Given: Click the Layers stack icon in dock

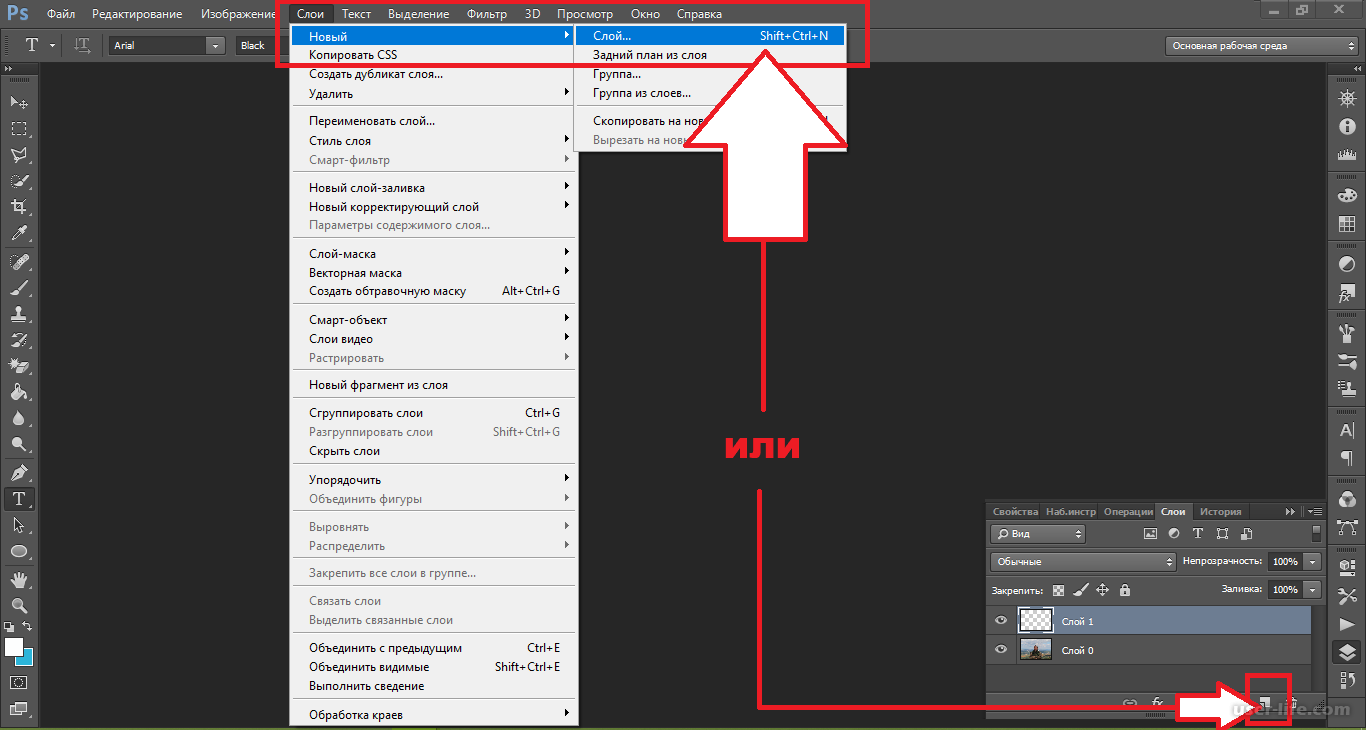Looking at the screenshot, I should [1346, 652].
